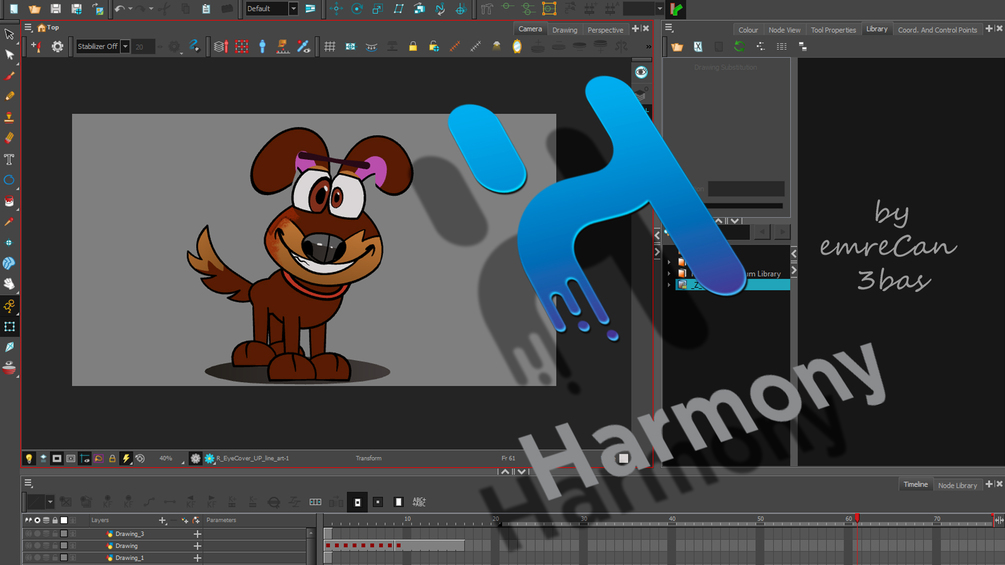Image resolution: width=1005 pixels, height=565 pixels.
Task: Click the Top breadcrumb home button
Action: tap(48, 28)
